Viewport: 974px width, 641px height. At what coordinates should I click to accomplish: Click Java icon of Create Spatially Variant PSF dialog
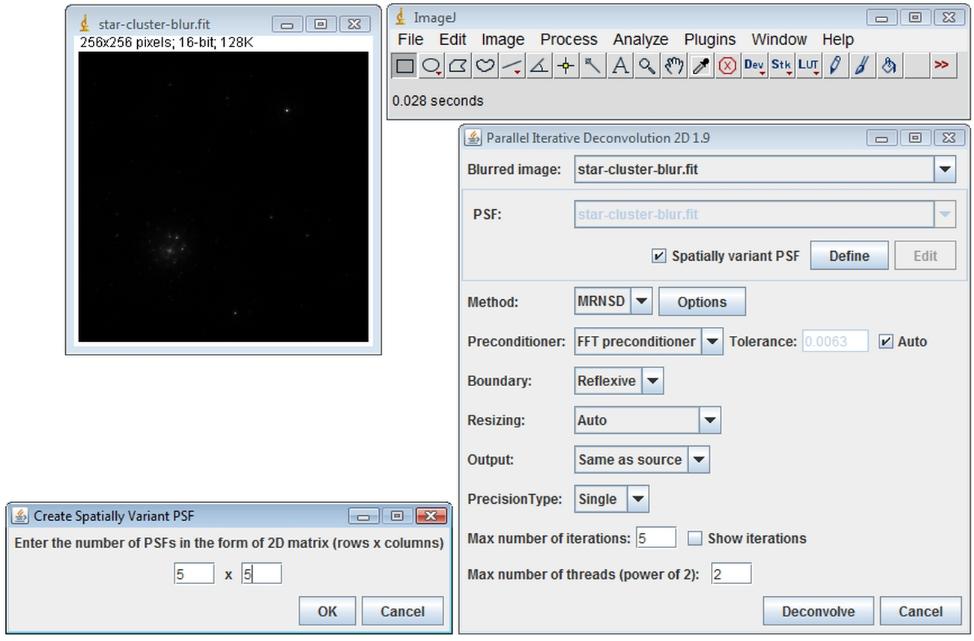20,516
